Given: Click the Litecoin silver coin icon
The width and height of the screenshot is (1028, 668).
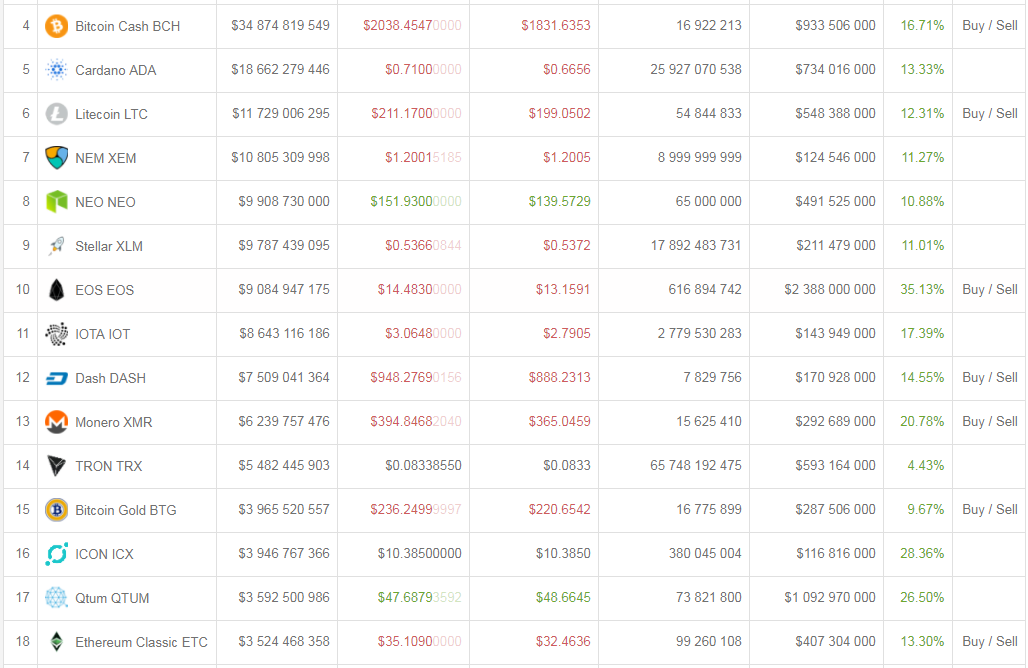Looking at the screenshot, I should (57, 114).
